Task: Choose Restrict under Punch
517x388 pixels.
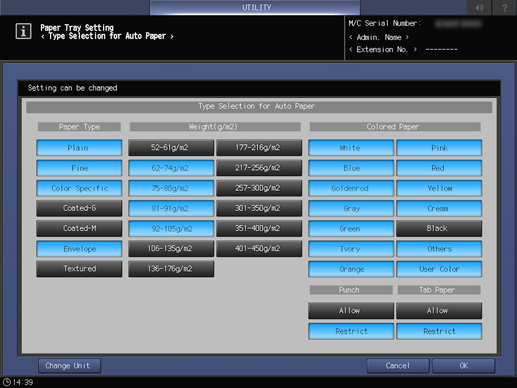Action: (351, 331)
